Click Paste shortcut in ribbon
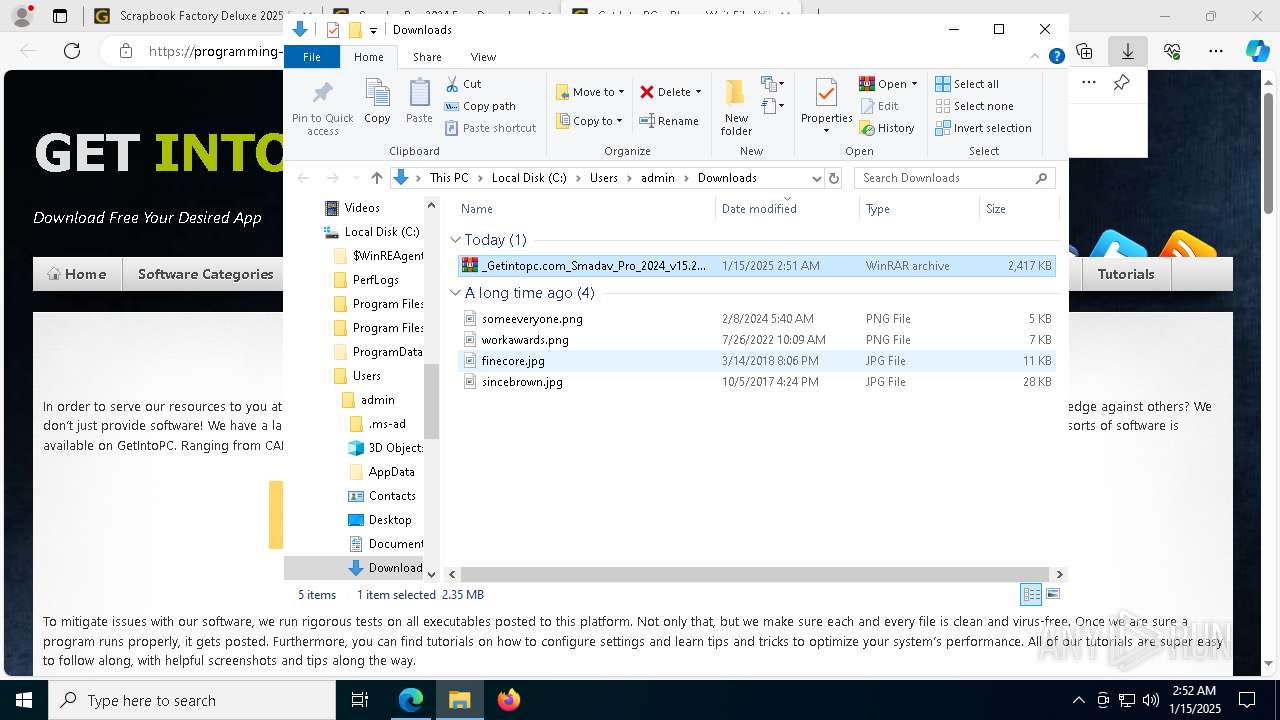The height and width of the screenshot is (720, 1280). [x=490, y=128]
